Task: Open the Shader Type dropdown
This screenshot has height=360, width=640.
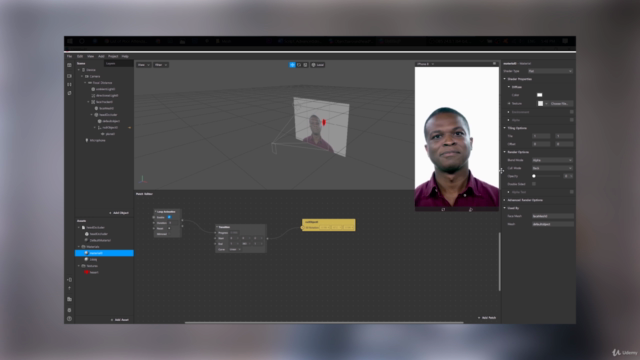Action: (x=550, y=71)
